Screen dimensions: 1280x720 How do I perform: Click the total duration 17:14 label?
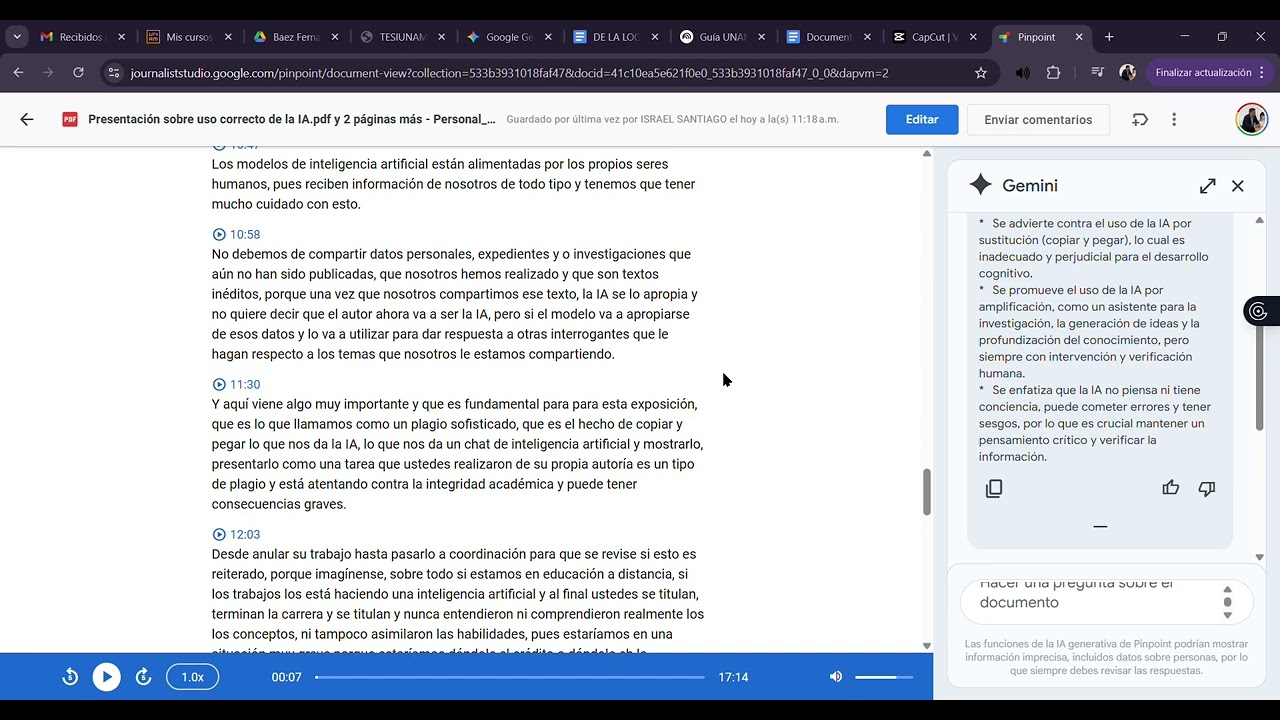[733, 677]
